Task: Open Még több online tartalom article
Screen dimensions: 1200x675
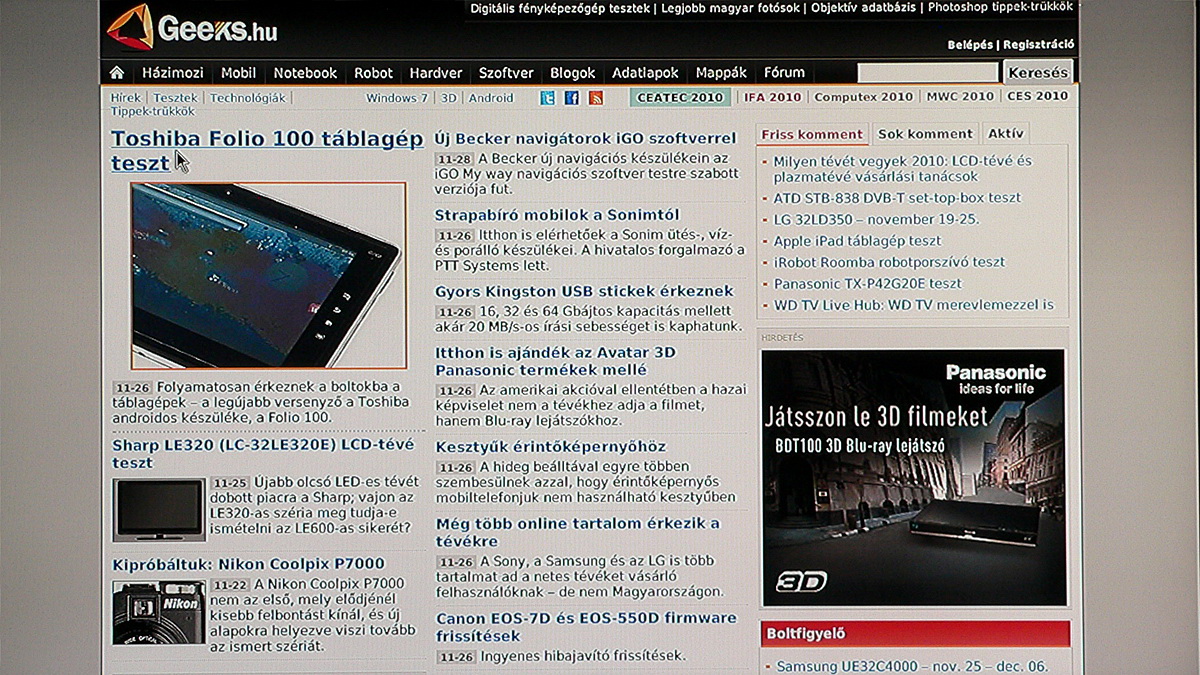Action: 577,532
